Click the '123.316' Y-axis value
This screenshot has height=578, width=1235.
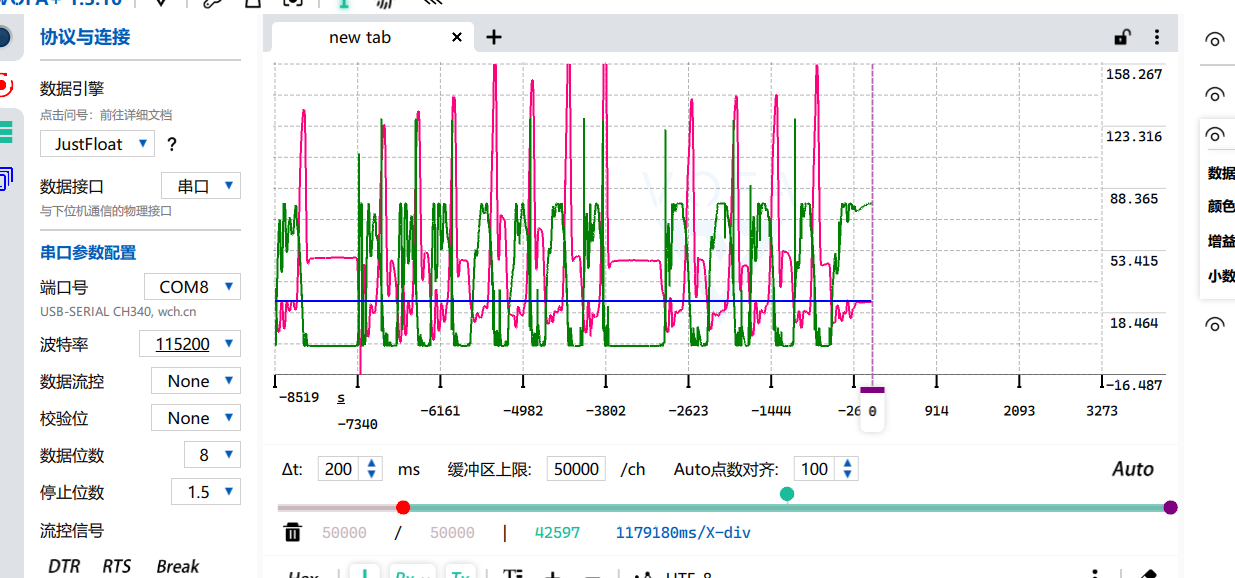[x=1134, y=136]
